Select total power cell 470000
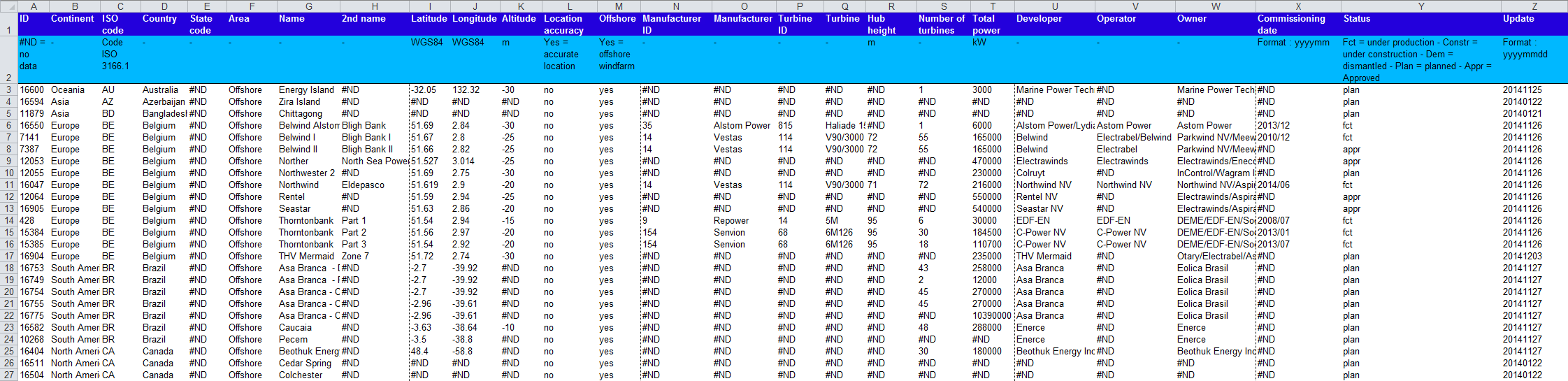The height and width of the screenshot is (381, 1568). [993, 161]
